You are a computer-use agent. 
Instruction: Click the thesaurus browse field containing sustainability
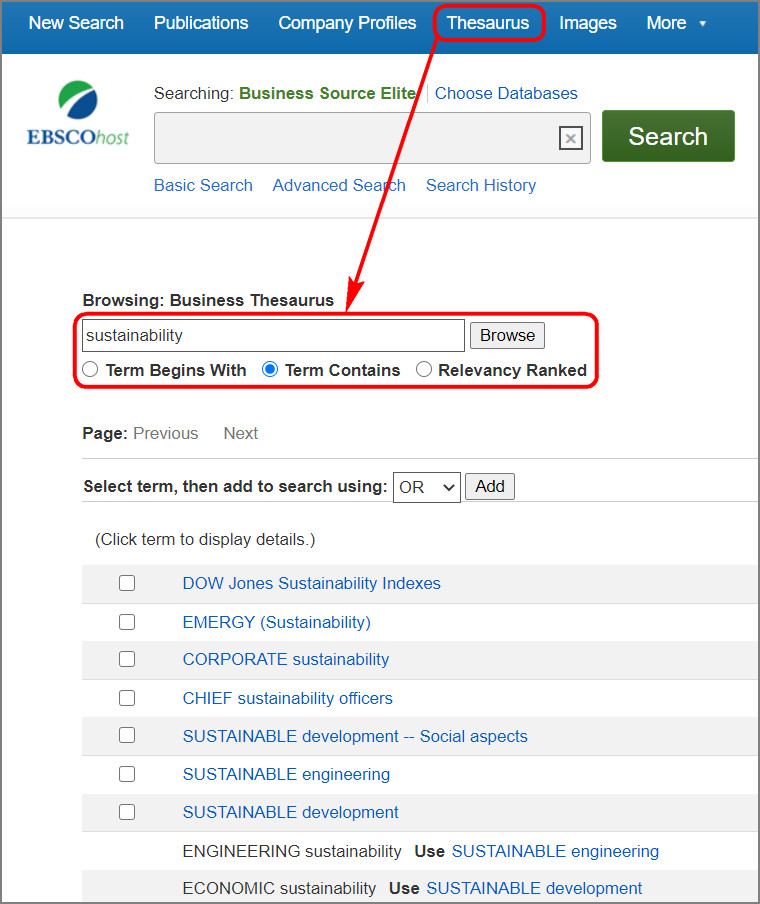tap(273, 336)
